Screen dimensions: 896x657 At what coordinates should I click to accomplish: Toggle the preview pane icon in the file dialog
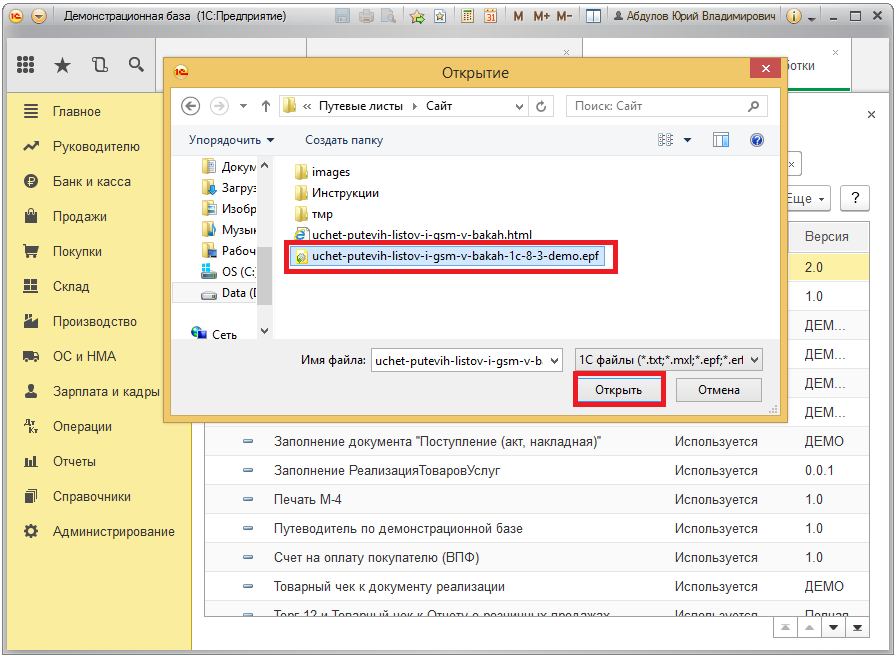(x=721, y=140)
